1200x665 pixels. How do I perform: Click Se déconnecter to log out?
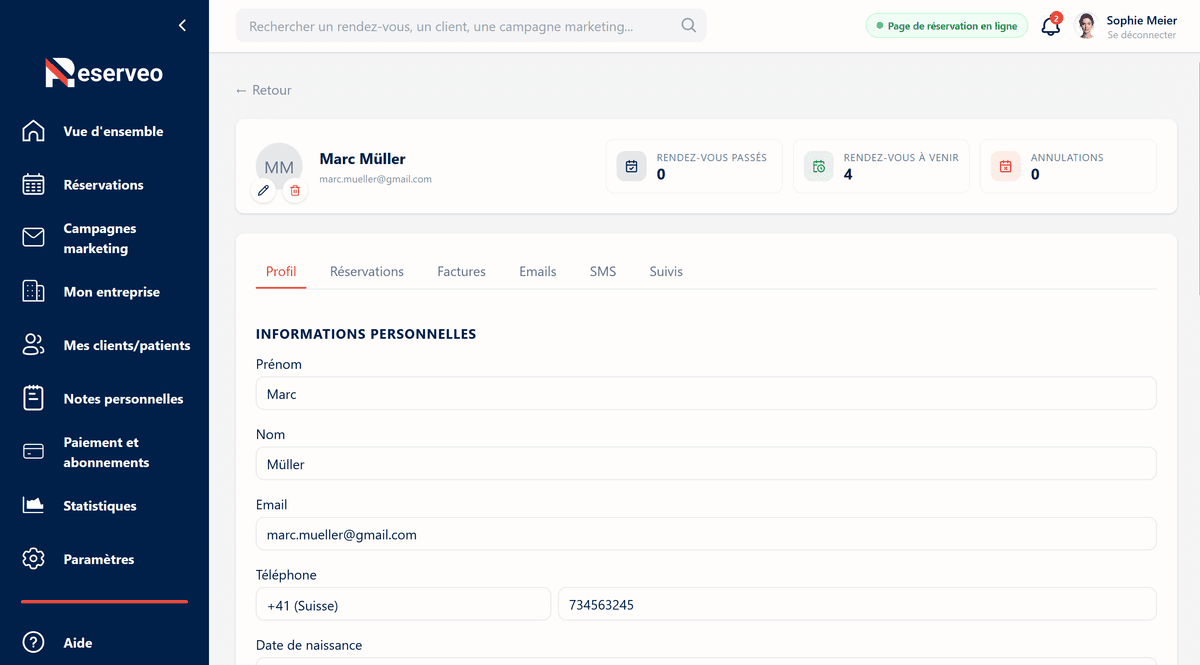(1141, 35)
